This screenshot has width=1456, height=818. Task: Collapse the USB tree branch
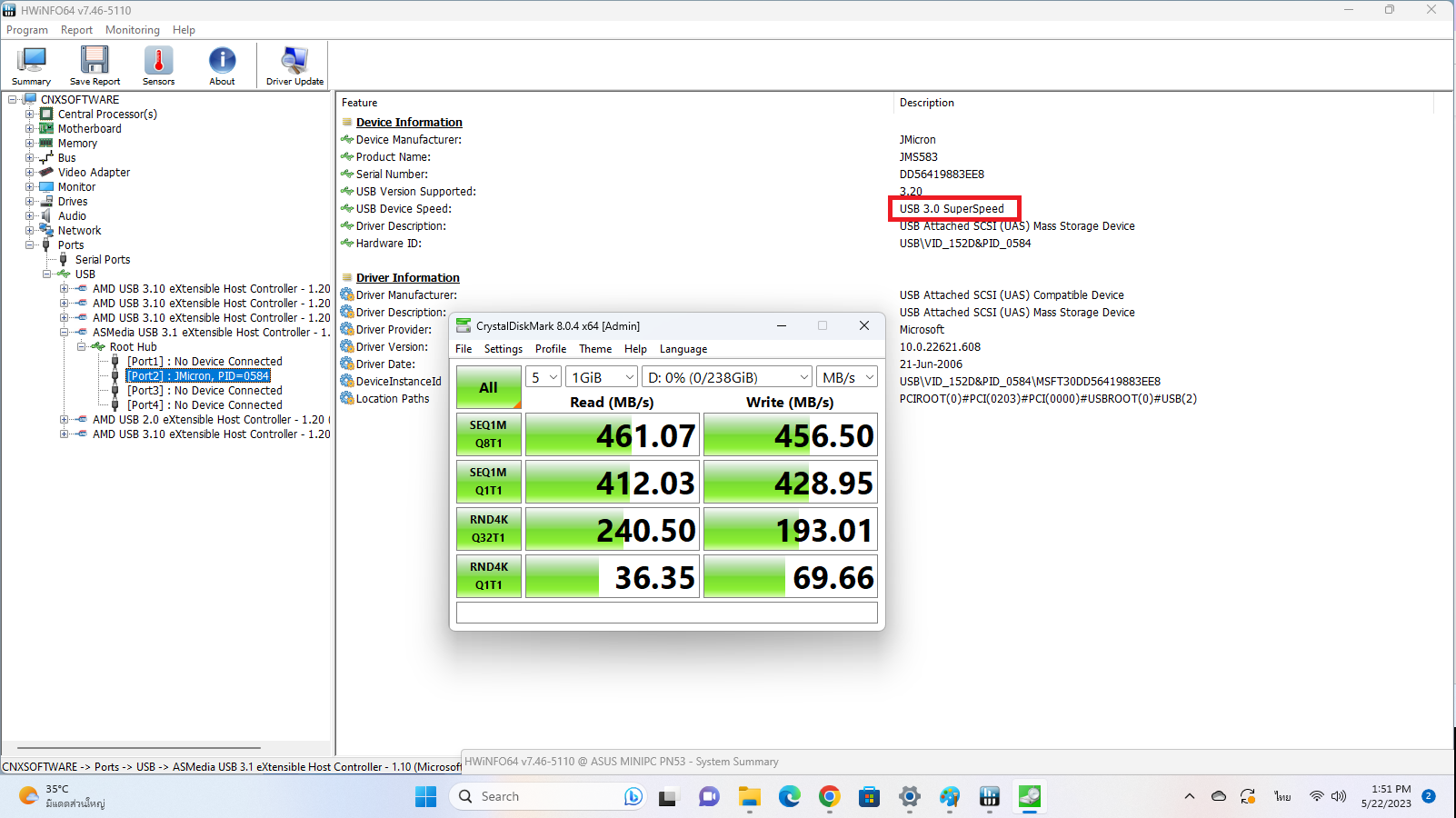point(47,274)
